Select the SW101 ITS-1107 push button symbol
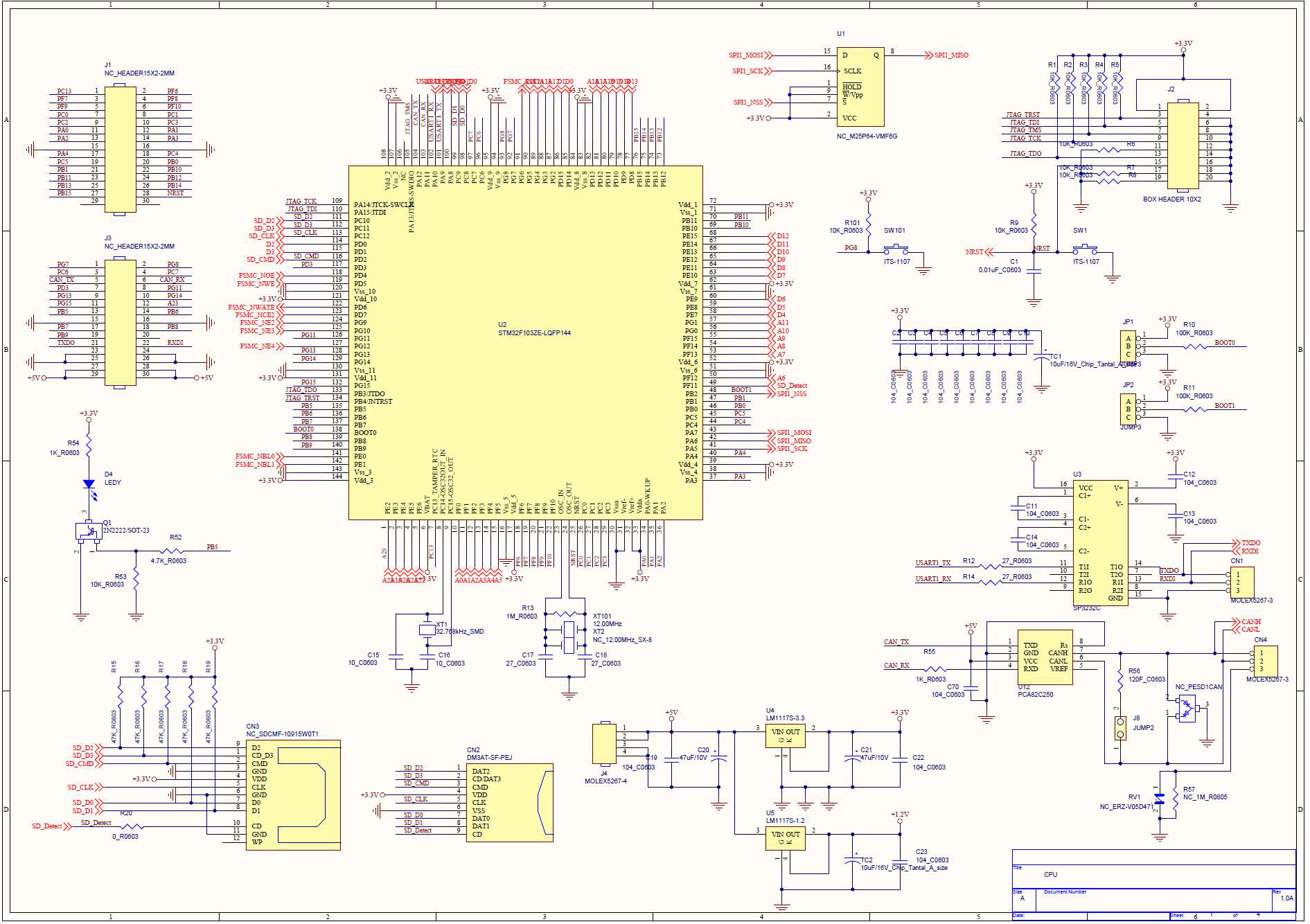 click(896, 249)
